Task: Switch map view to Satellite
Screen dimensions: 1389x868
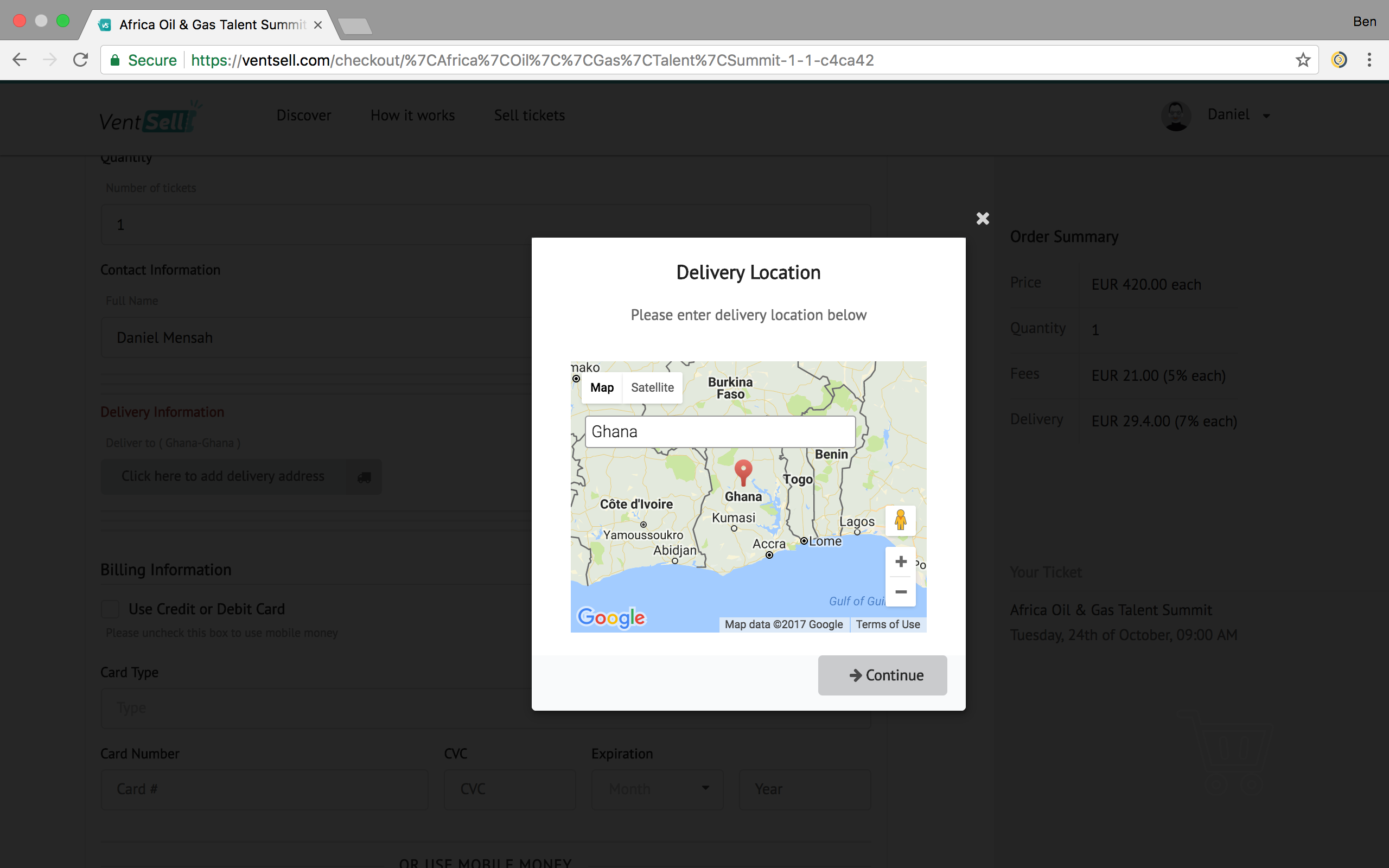Action: coord(652,387)
